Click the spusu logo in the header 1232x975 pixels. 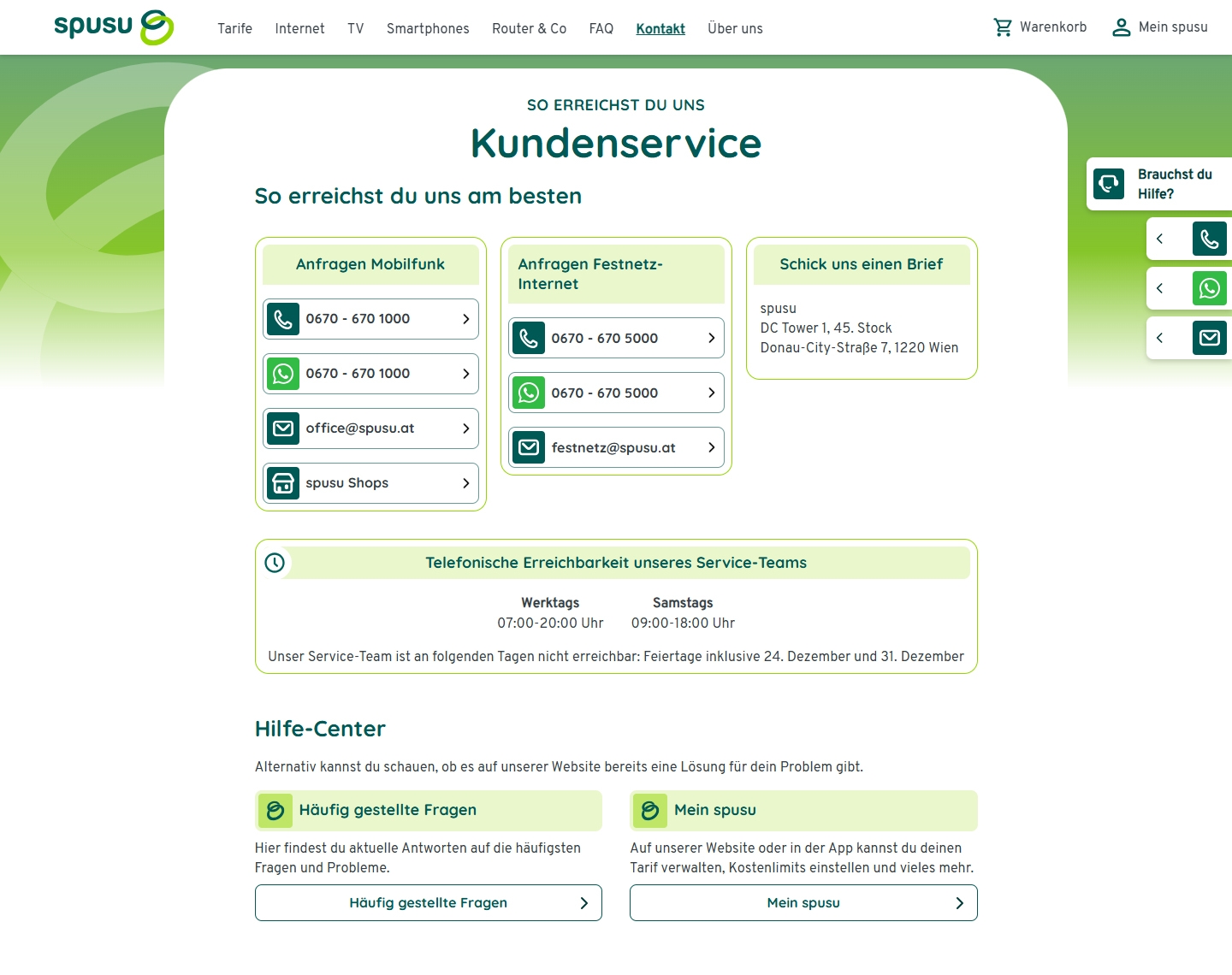(x=114, y=27)
